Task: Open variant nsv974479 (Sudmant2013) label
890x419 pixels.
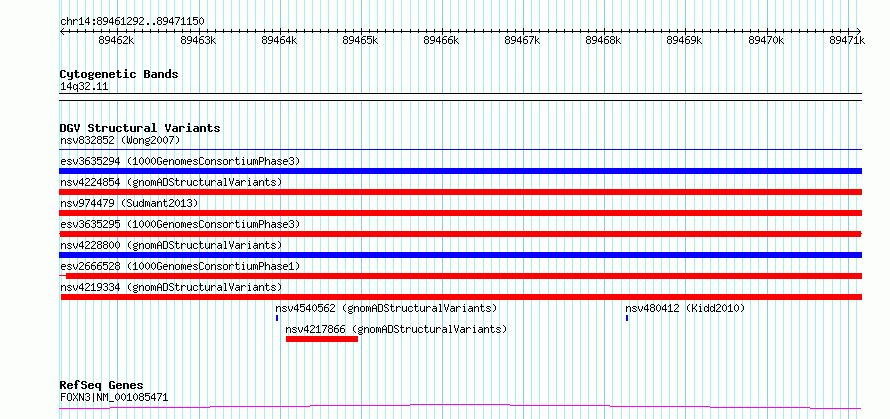Action: point(129,203)
